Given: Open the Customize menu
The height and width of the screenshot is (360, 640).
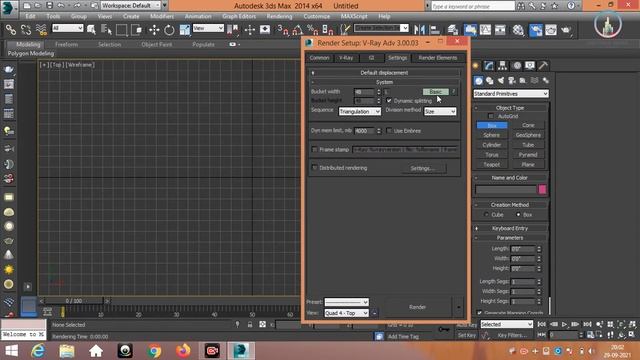Looking at the screenshot, I should (x=317, y=16).
